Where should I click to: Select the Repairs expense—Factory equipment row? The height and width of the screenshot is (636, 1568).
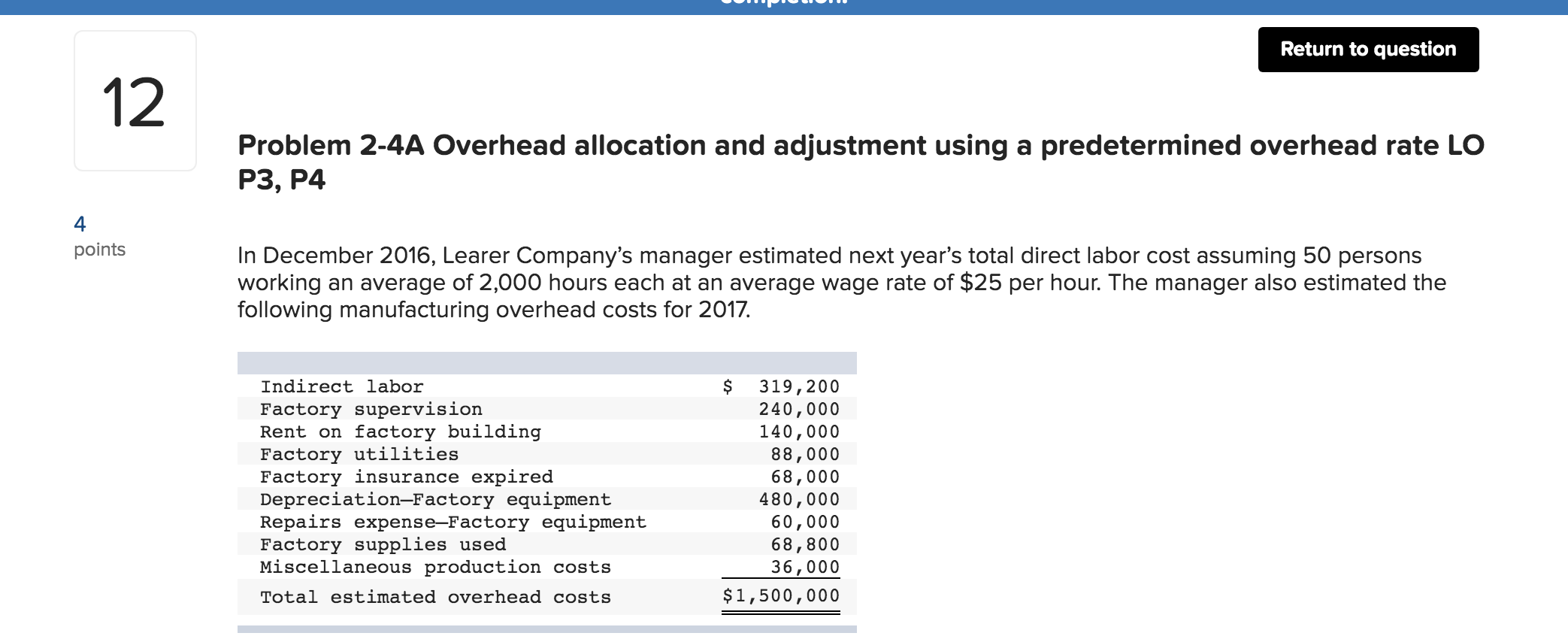coord(452,522)
